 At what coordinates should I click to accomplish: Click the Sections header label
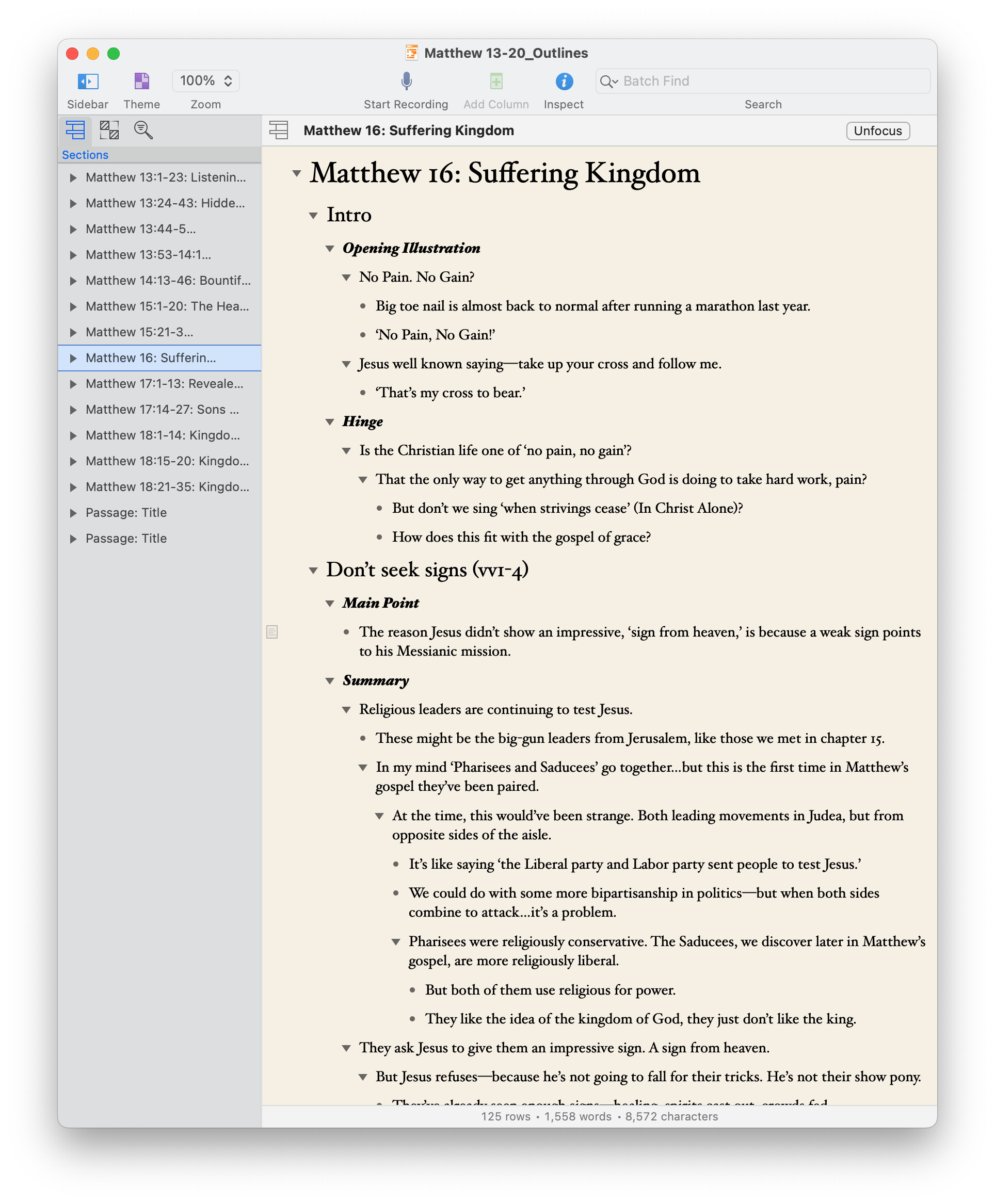point(85,155)
